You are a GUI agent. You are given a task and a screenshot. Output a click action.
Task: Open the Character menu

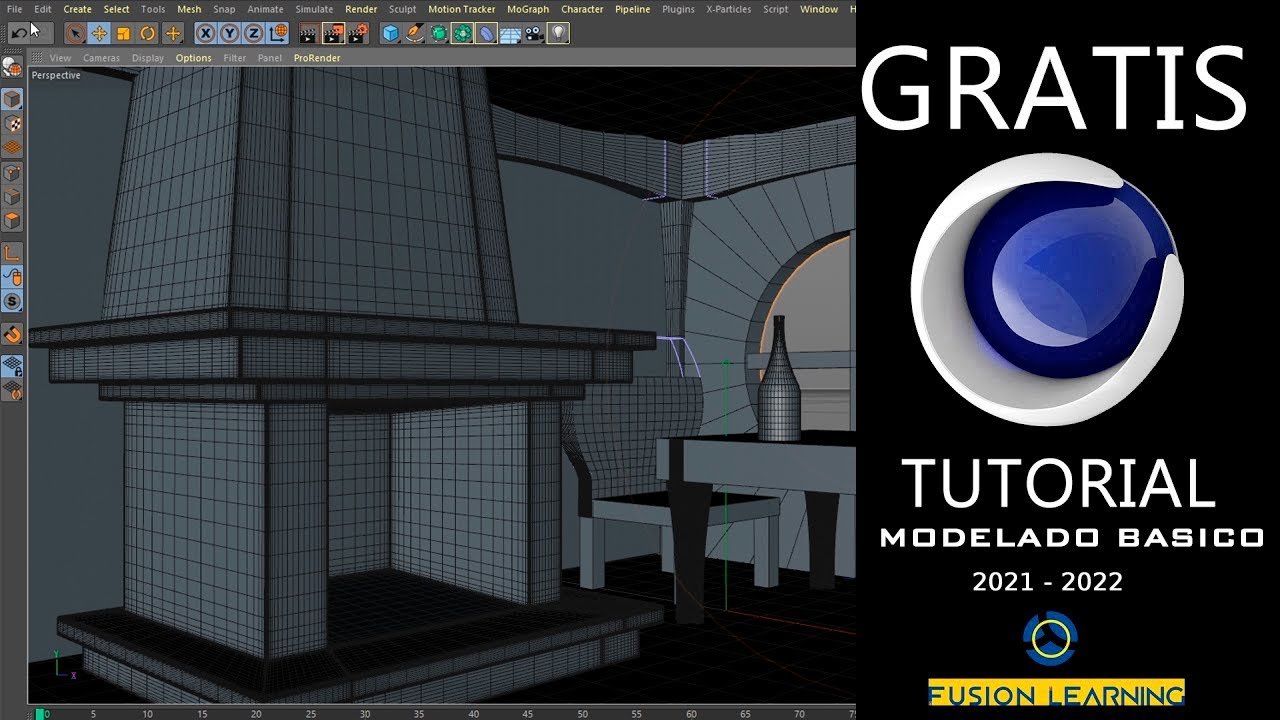(x=582, y=9)
